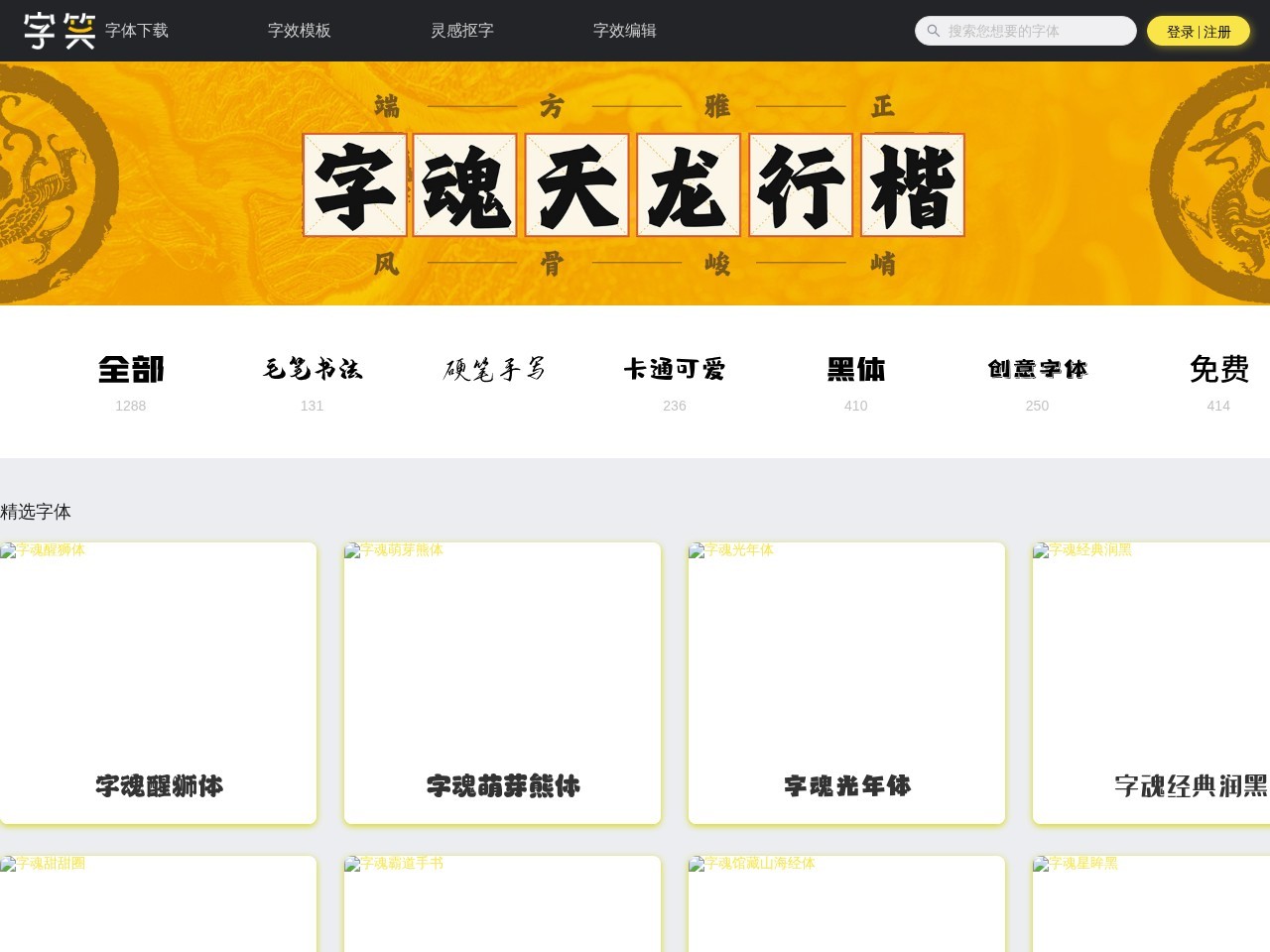Open 字效编辑 in the navigation bar
The width and height of the screenshot is (1270, 952).
click(x=625, y=31)
